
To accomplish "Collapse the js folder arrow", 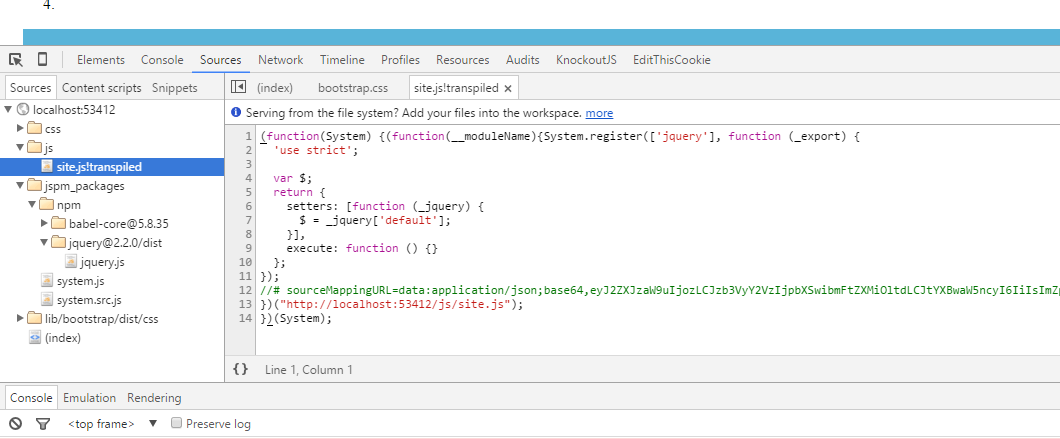I will coord(20,147).
